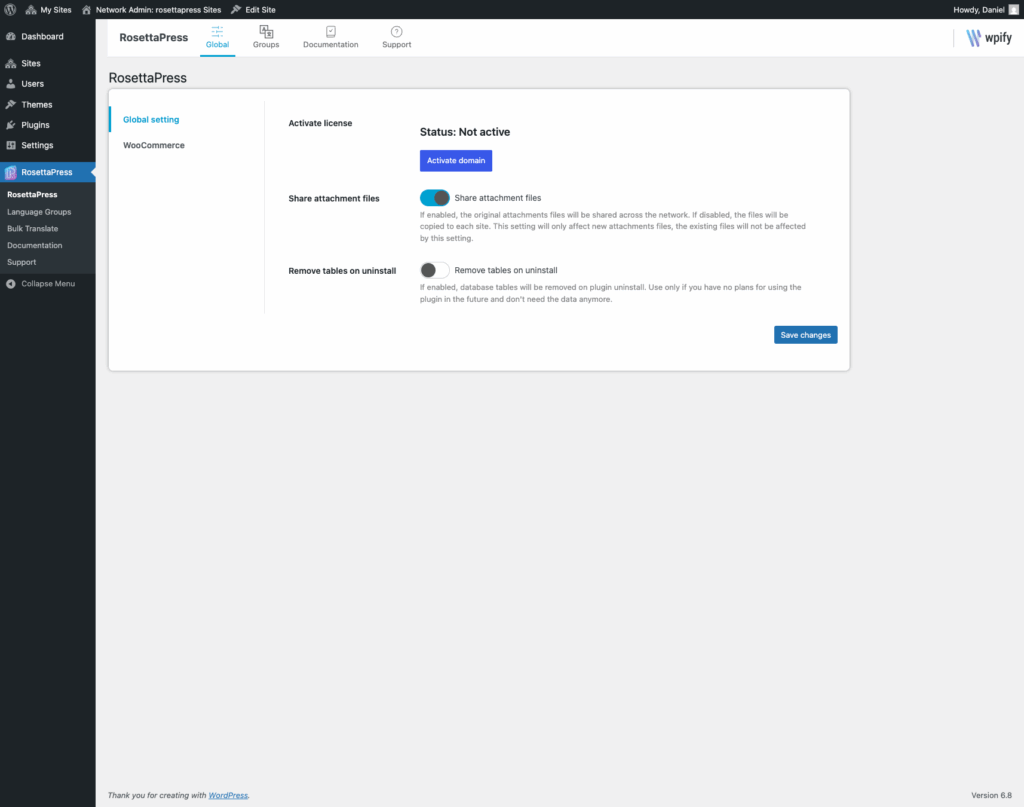Open the Users menu item
1024x807 pixels.
[x=48, y=84]
